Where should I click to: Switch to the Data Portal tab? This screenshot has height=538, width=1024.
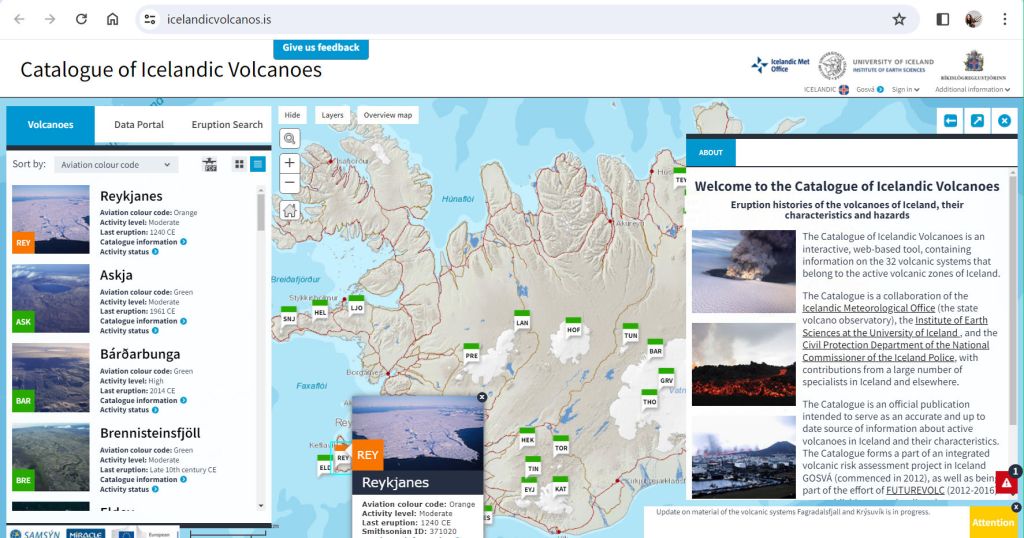pyautogui.click(x=139, y=125)
